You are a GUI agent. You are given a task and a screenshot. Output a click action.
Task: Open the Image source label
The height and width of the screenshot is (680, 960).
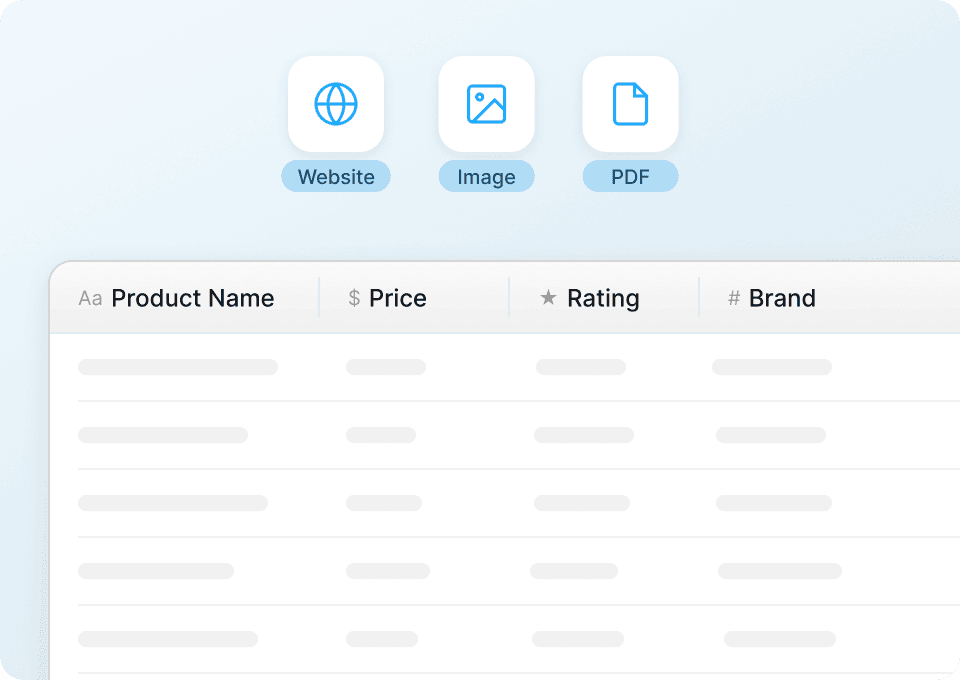click(x=486, y=176)
